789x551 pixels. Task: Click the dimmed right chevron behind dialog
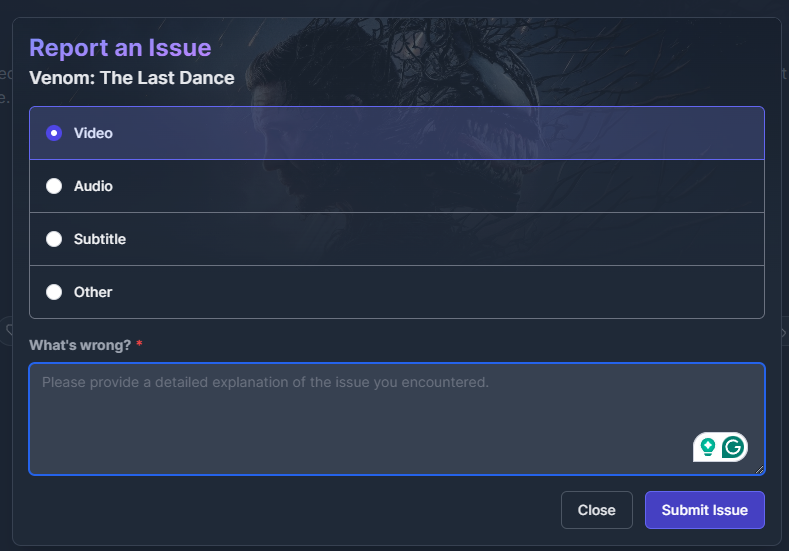coord(783,332)
